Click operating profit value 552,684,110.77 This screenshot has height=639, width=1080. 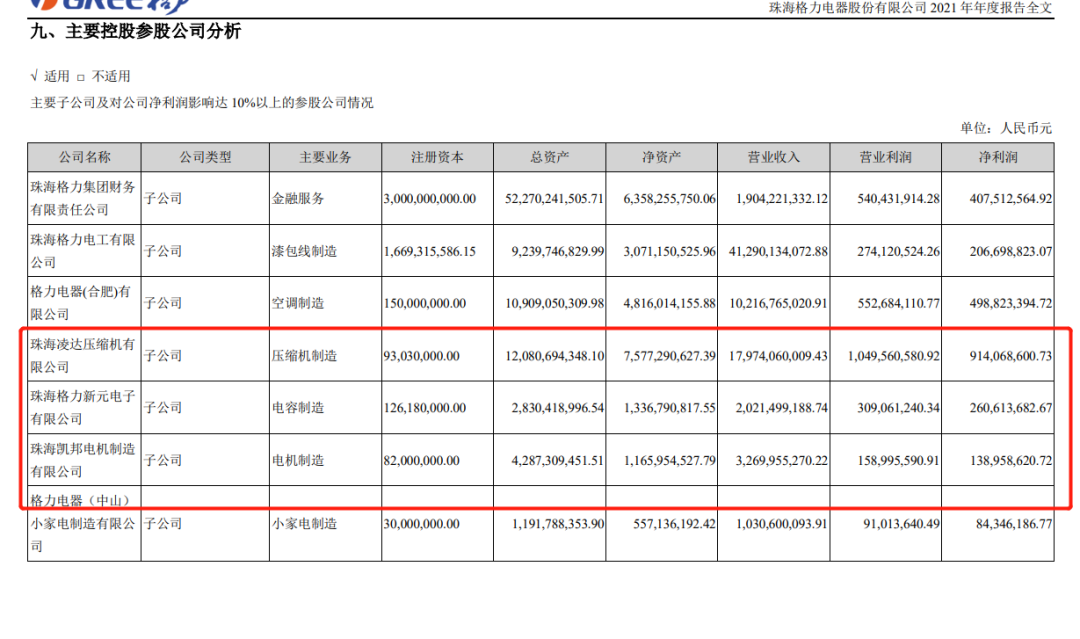(898, 303)
